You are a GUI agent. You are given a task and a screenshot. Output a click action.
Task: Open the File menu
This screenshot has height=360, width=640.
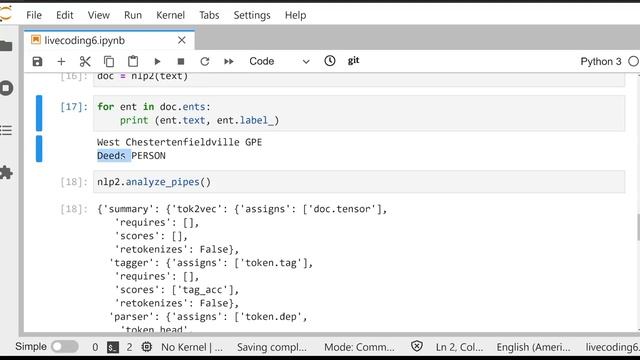34,15
